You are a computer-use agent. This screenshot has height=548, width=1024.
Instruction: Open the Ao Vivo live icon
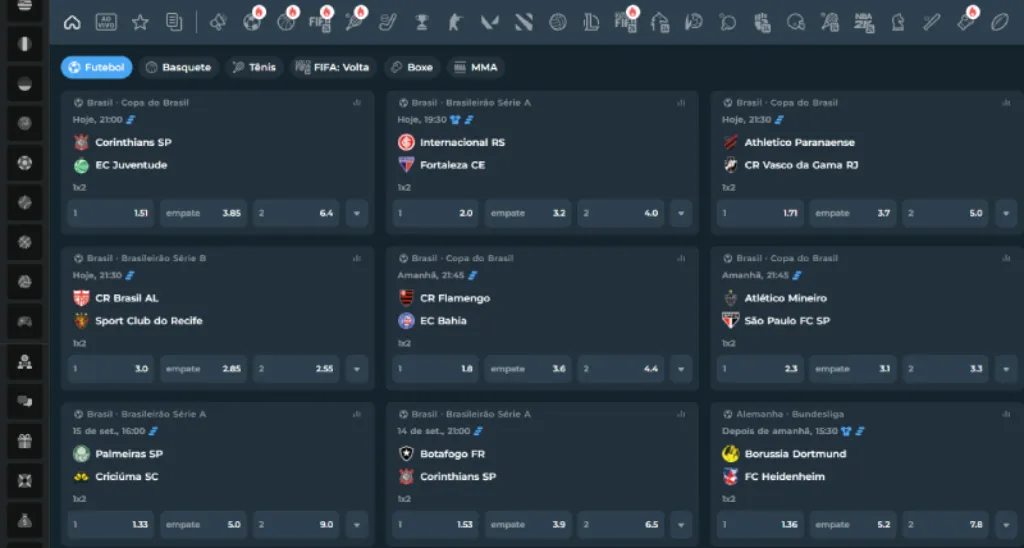point(106,22)
